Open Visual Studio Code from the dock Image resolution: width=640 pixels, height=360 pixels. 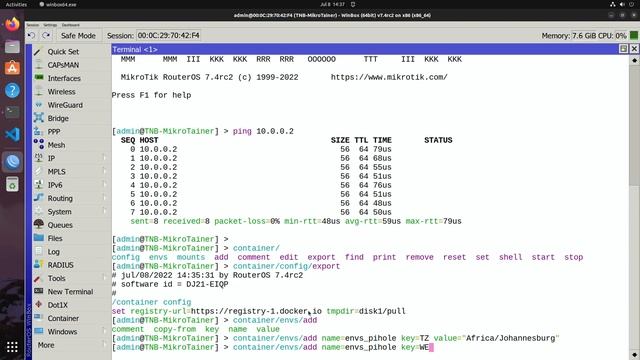click(x=12, y=134)
